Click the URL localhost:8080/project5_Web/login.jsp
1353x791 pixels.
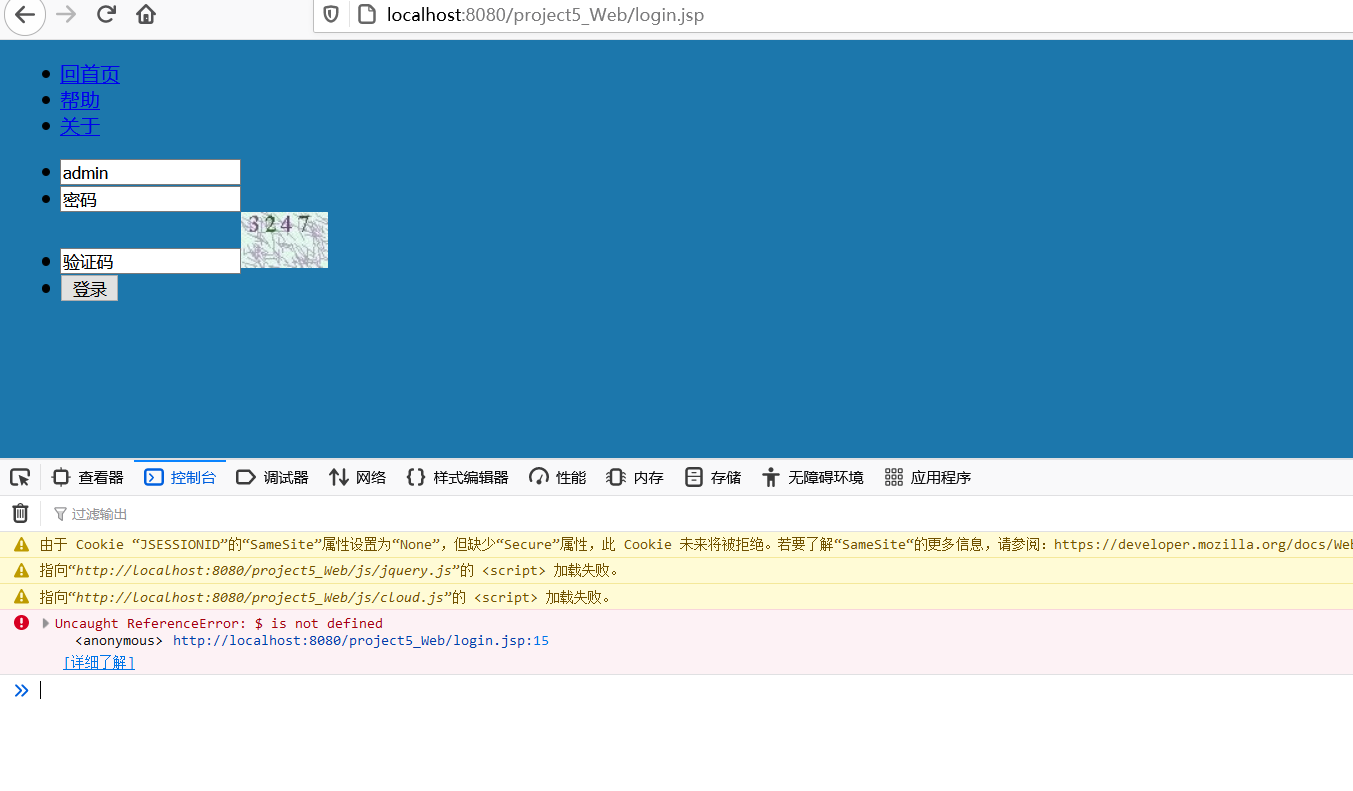[x=545, y=15]
